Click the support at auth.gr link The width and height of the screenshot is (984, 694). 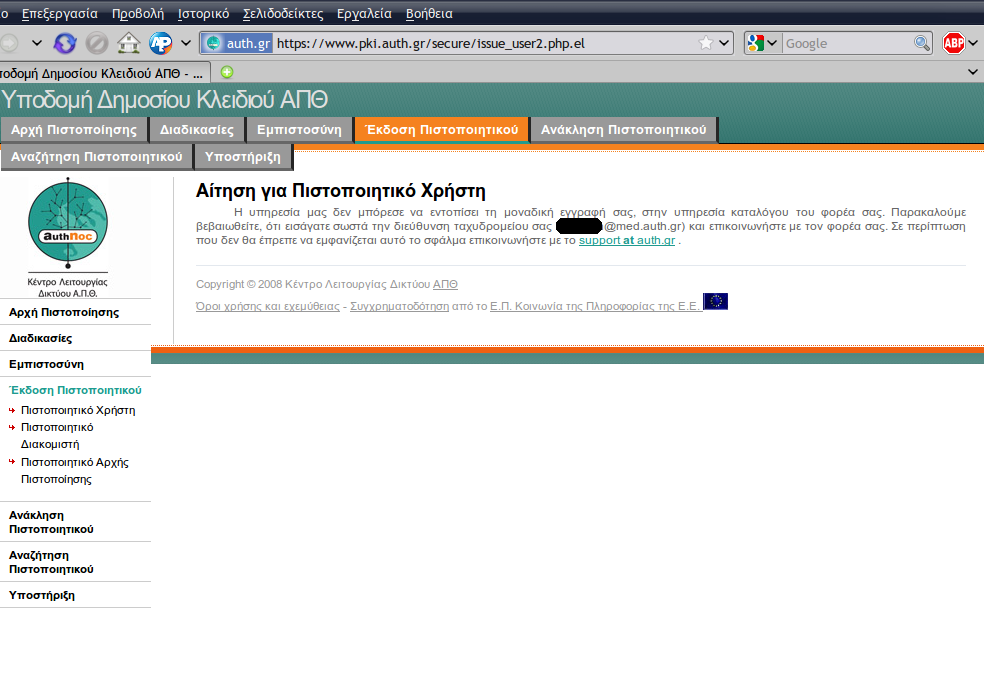click(627, 240)
